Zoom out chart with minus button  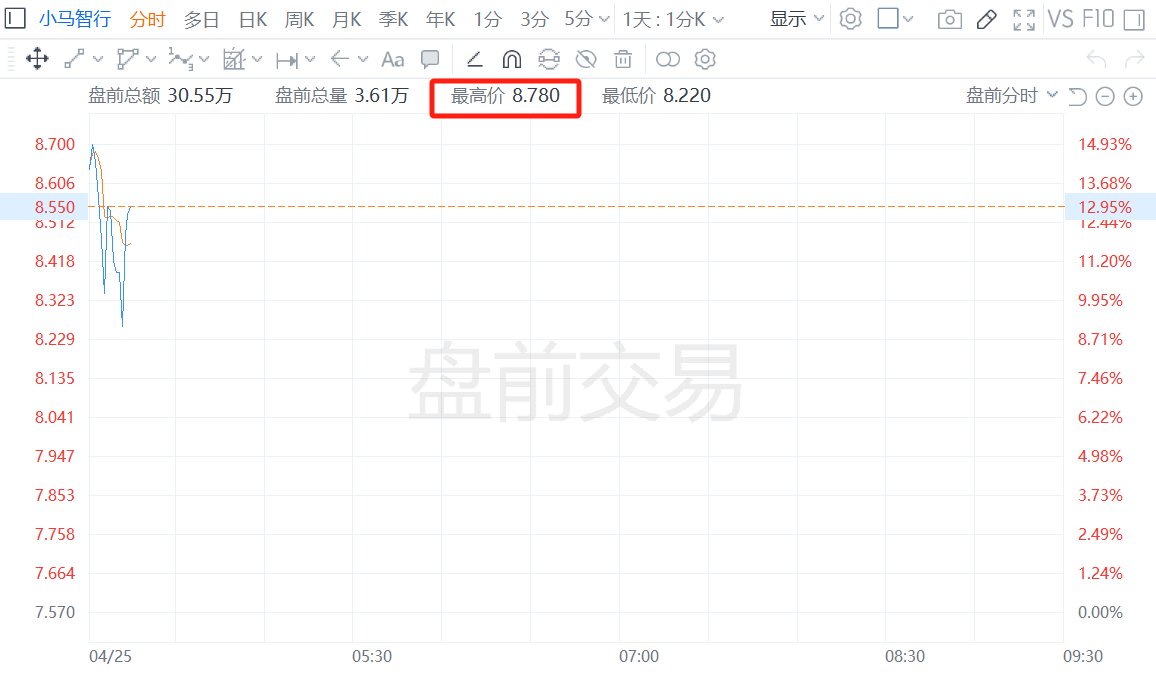pos(1105,96)
